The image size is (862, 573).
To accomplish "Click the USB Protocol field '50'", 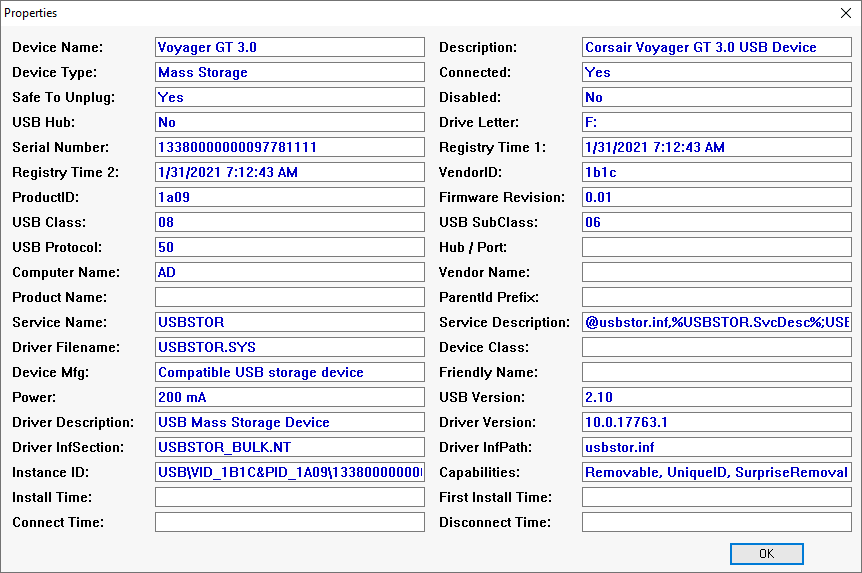I will coord(290,247).
